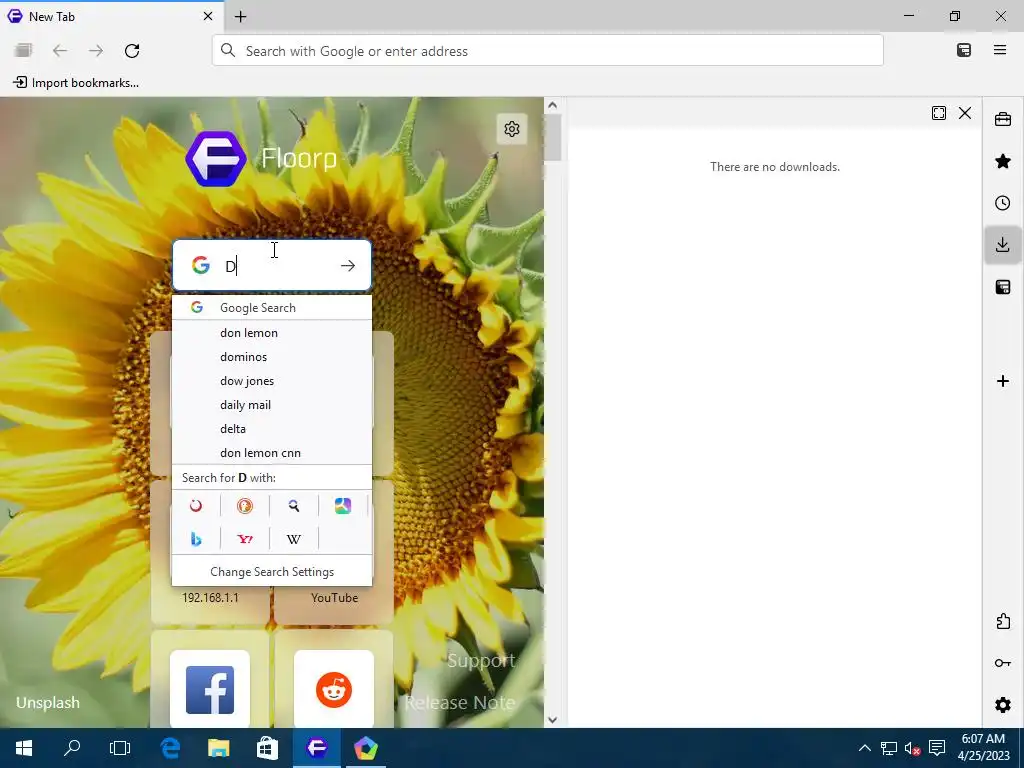
Task: Close the downloads sidebar panel
Action: point(965,113)
